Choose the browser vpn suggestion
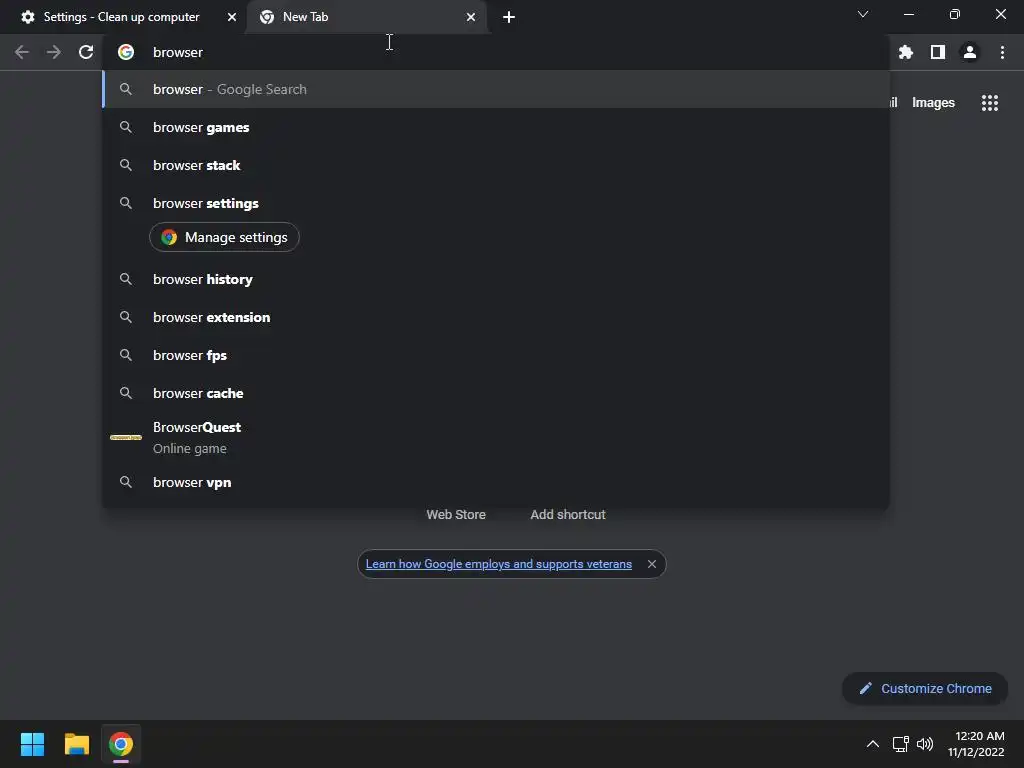1024x768 pixels. [496, 482]
